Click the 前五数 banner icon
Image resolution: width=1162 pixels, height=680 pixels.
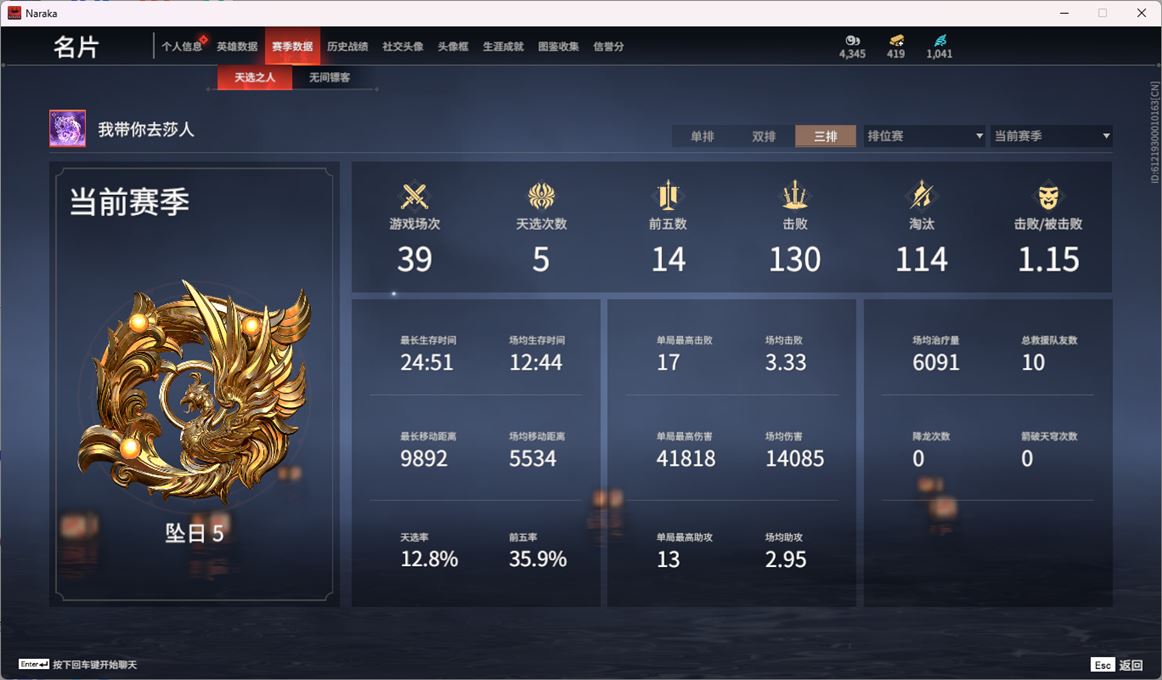(x=668, y=196)
